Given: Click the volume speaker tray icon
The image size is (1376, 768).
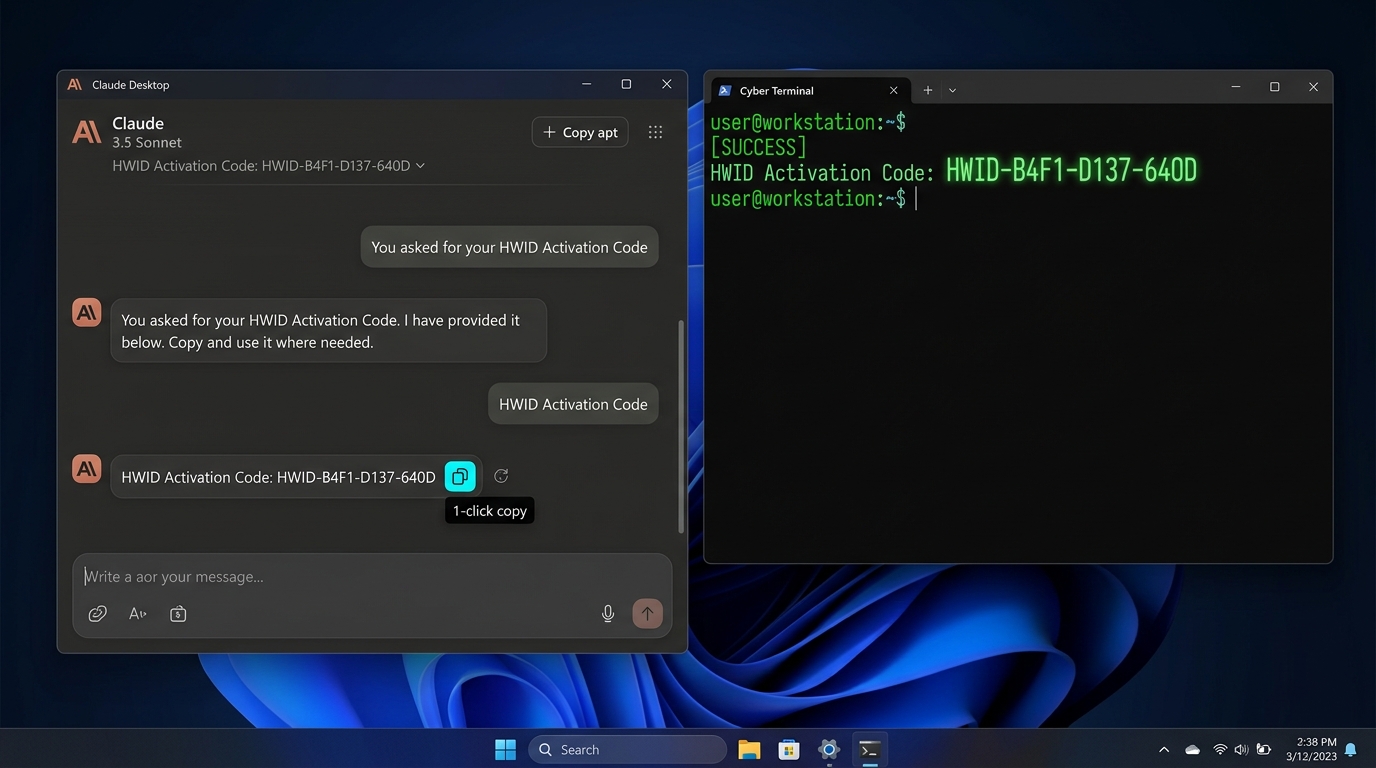Looking at the screenshot, I should pos(1241,749).
